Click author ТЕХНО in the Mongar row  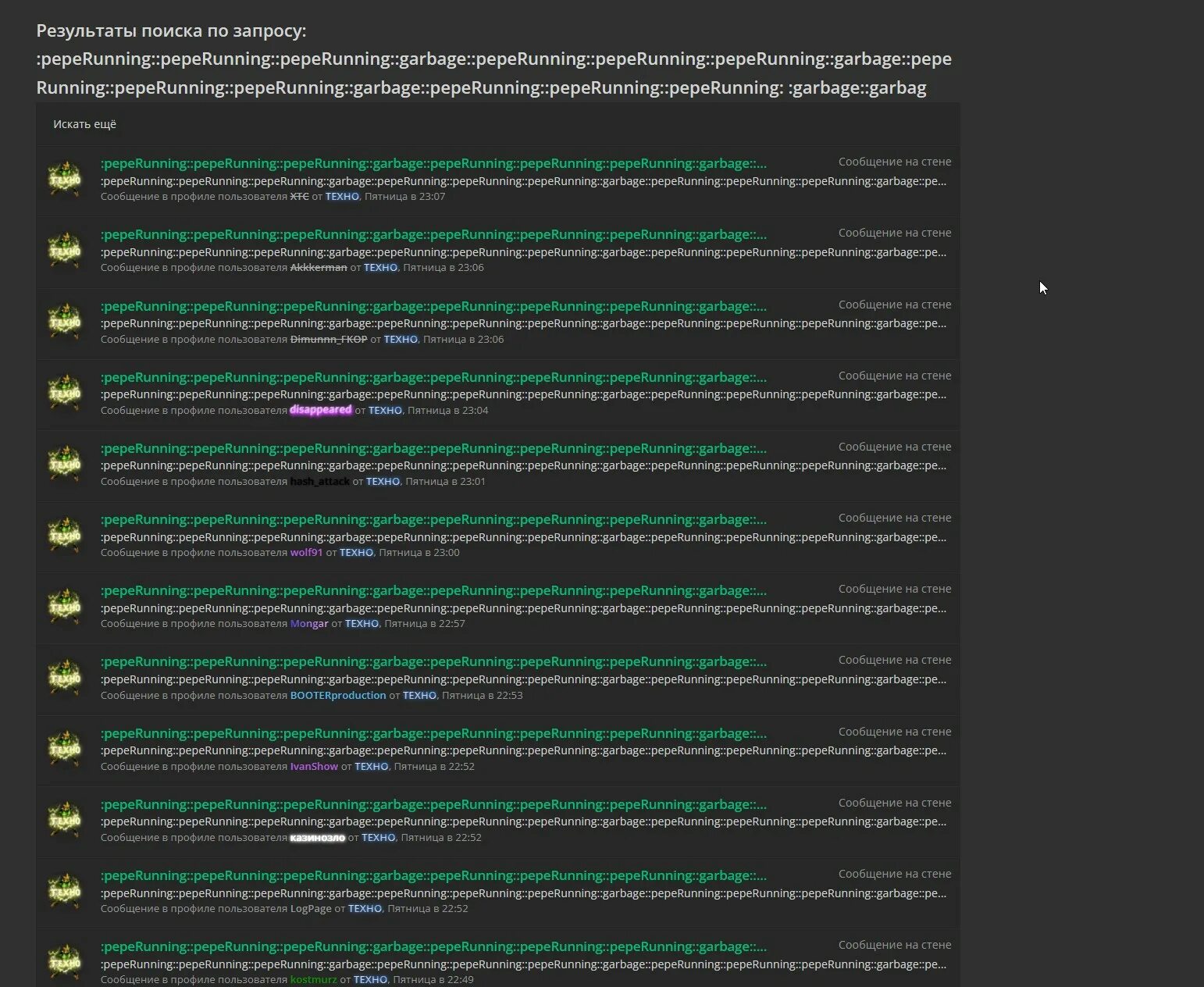point(362,624)
